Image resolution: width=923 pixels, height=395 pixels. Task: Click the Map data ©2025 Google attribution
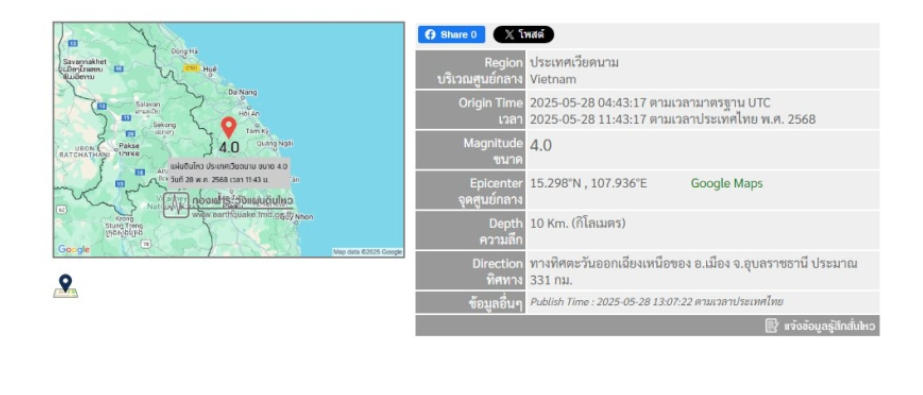click(x=367, y=252)
